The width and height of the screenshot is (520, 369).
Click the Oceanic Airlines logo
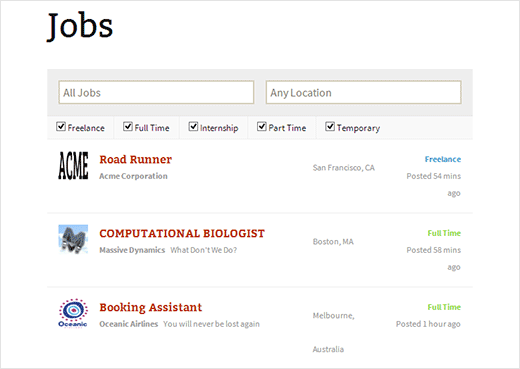click(73, 313)
